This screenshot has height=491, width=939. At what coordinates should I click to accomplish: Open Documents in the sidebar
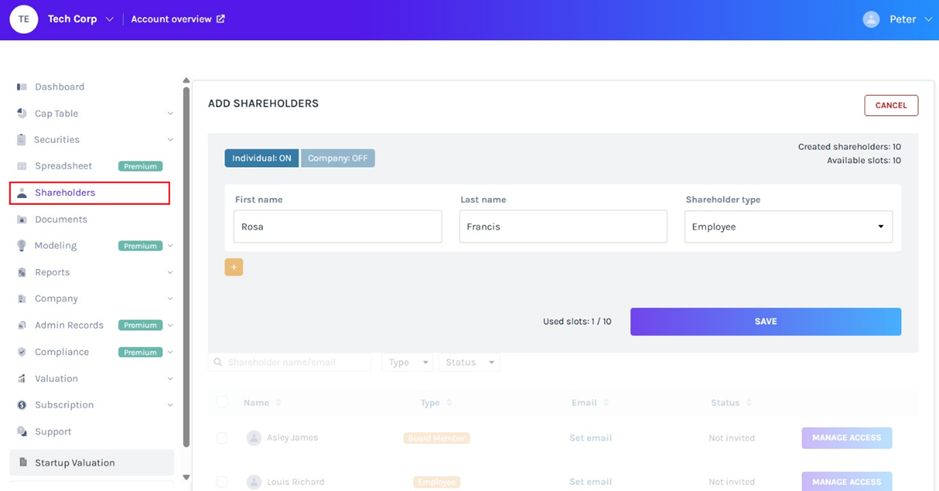pos(61,219)
